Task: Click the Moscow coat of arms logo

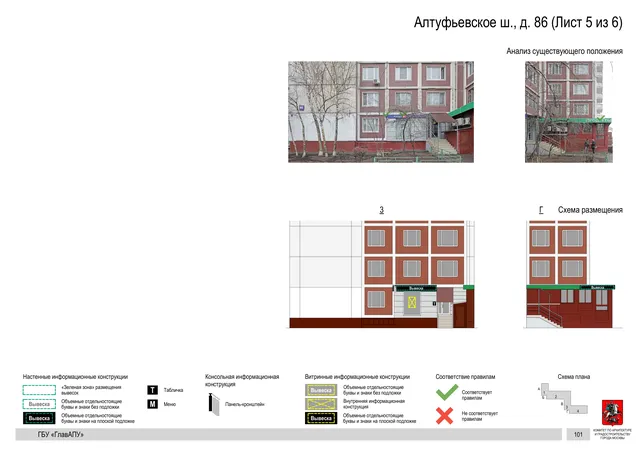Action: (x=612, y=413)
